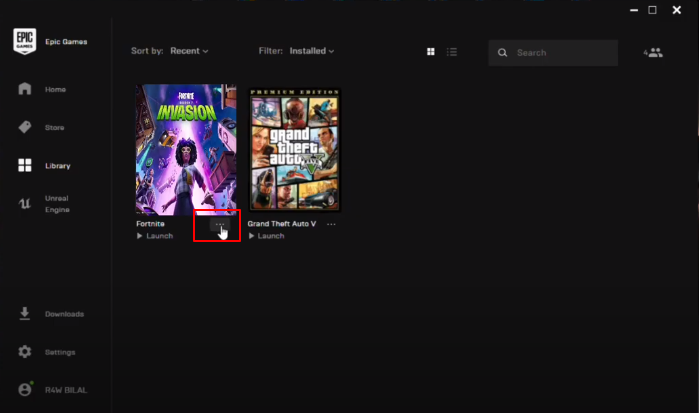Image resolution: width=699 pixels, height=413 pixels.
Task: Click the Search input field
Action: point(553,53)
